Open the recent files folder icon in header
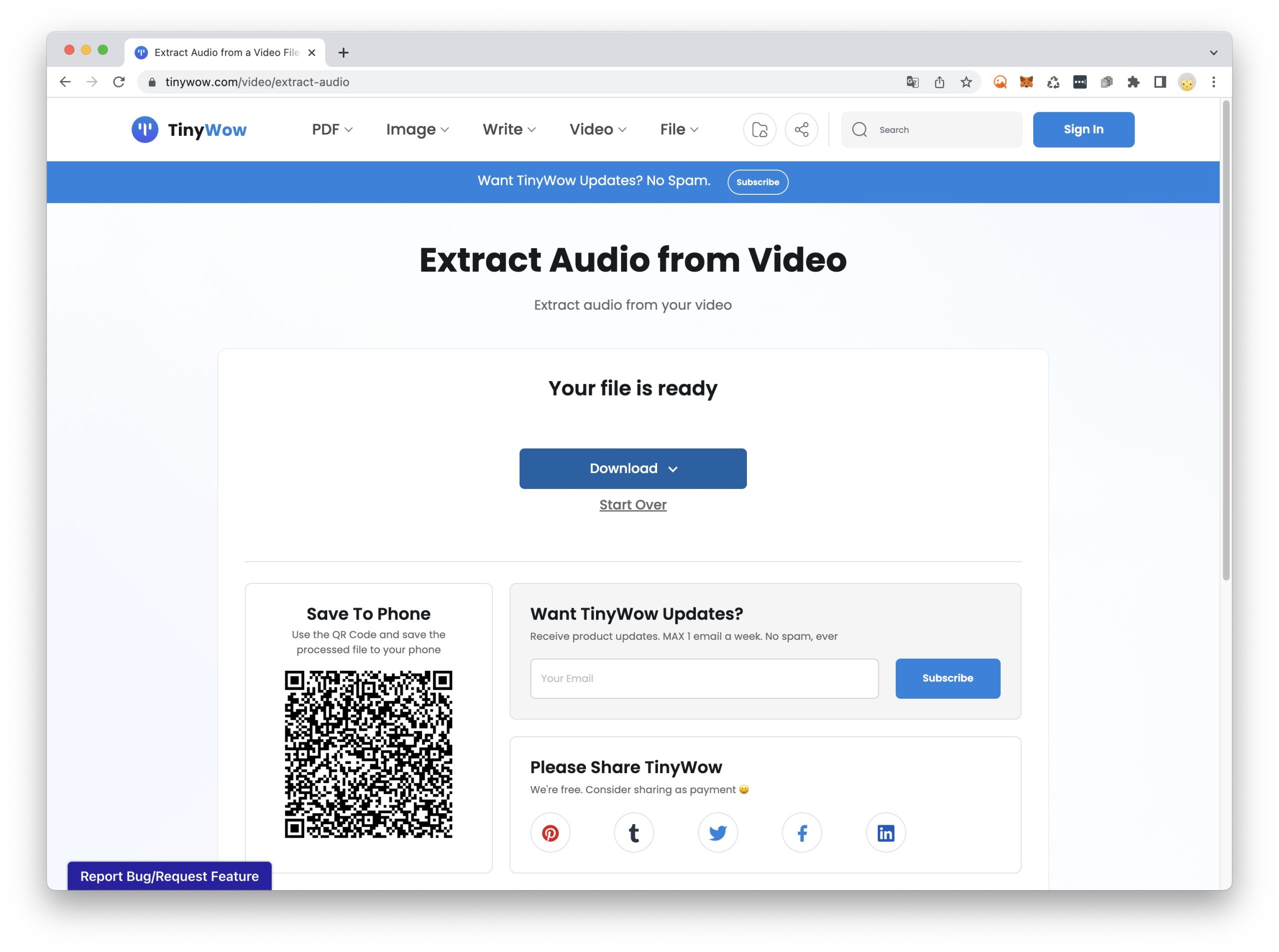The image size is (1279, 952). (759, 130)
